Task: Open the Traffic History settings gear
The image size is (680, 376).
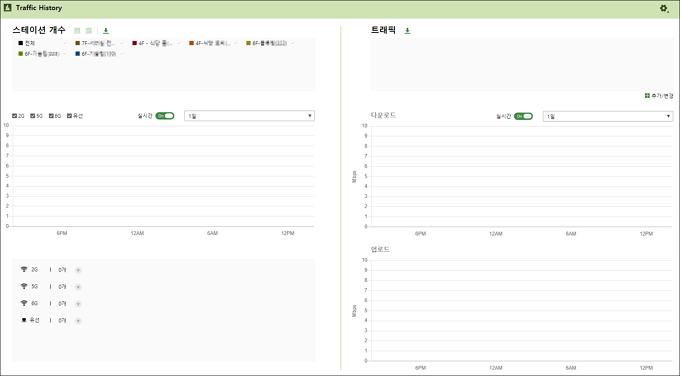Action: click(664, 8)
